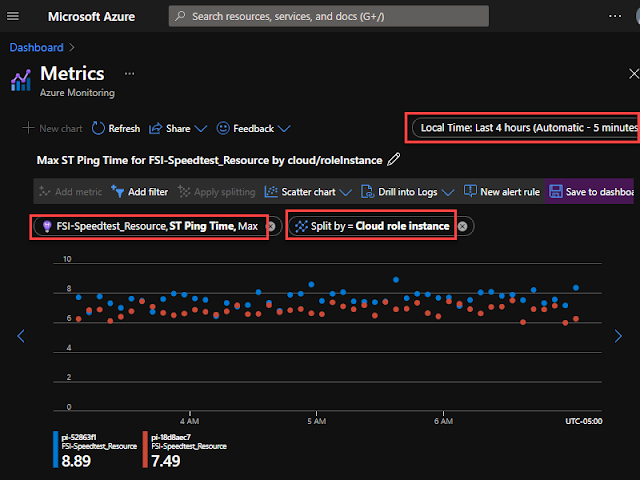Expand the Scatter chart dropdown chevron
This screenshot has width=640, height=480.
(345, 192)
